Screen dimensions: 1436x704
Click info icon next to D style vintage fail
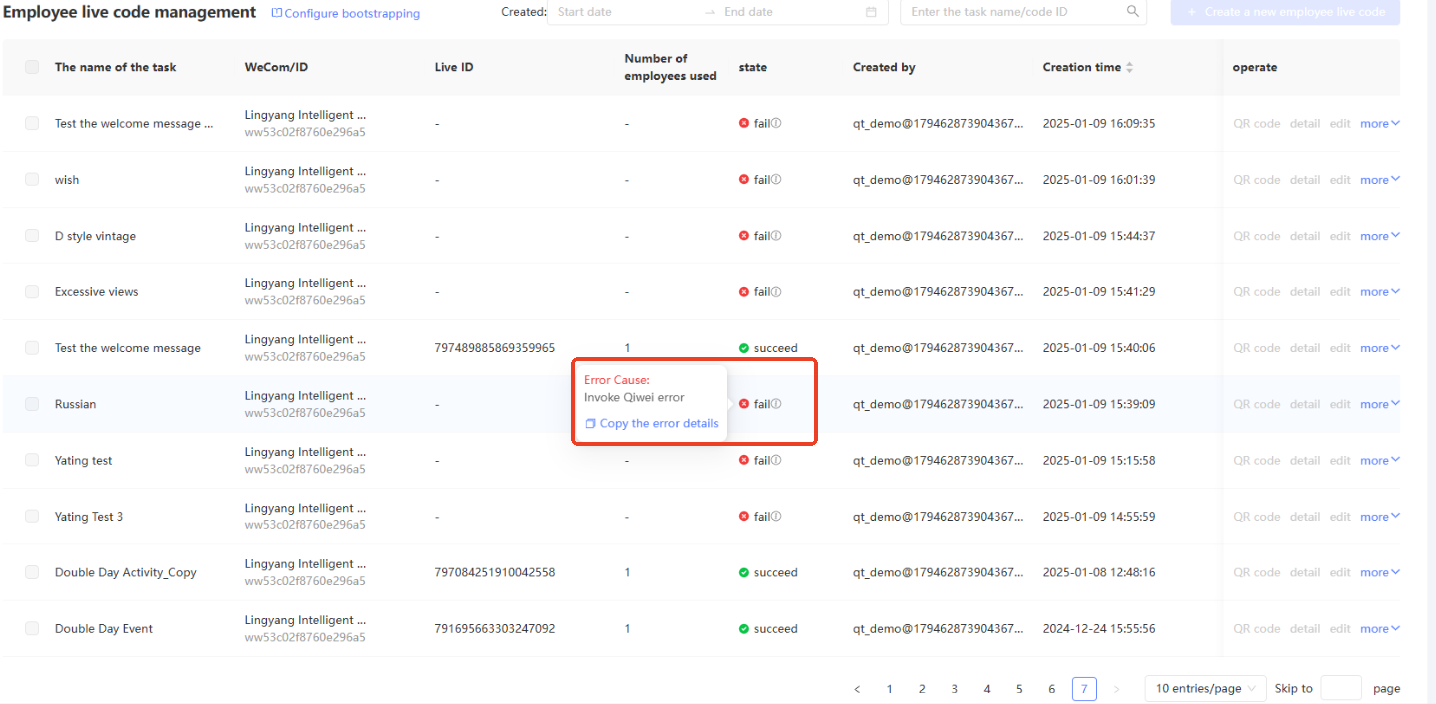[776, 236]
